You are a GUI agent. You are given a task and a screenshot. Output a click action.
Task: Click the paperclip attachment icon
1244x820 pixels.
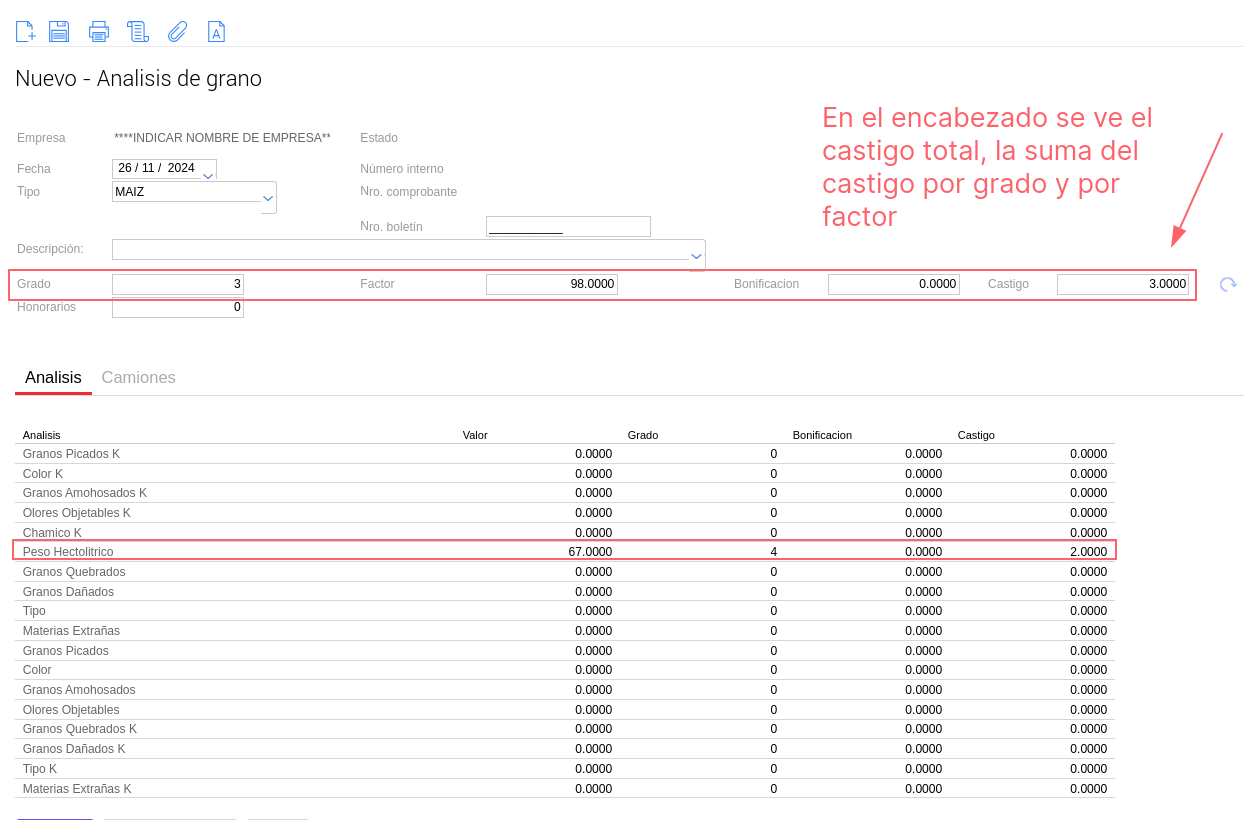[177, 32]
